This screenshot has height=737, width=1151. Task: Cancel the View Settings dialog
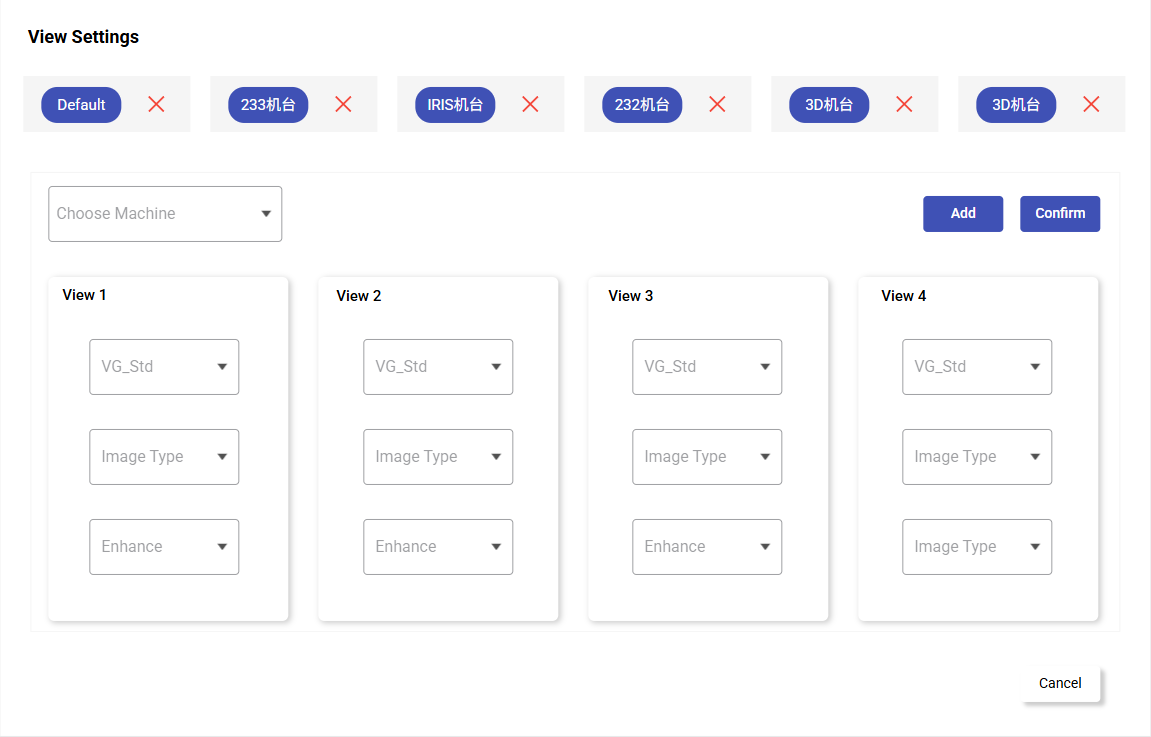pos(1060,684)
